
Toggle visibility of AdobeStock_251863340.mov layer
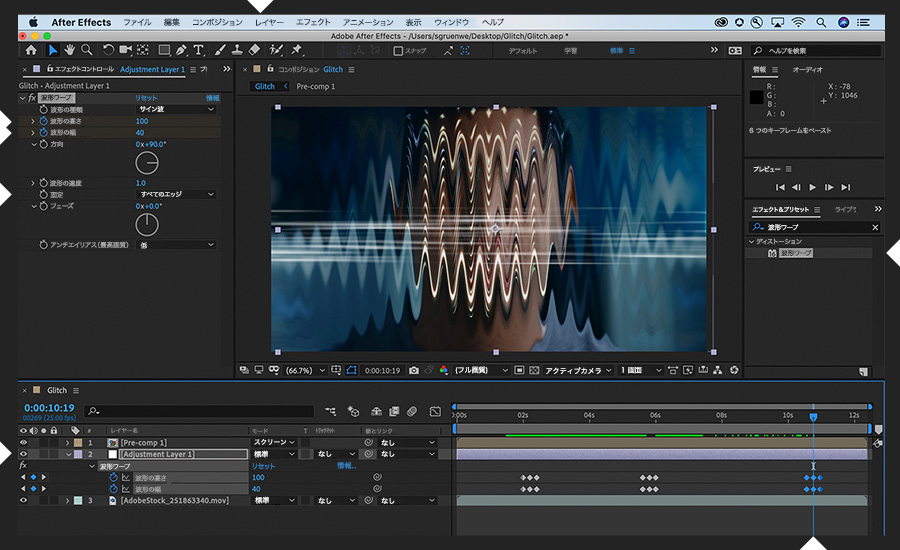23,500
